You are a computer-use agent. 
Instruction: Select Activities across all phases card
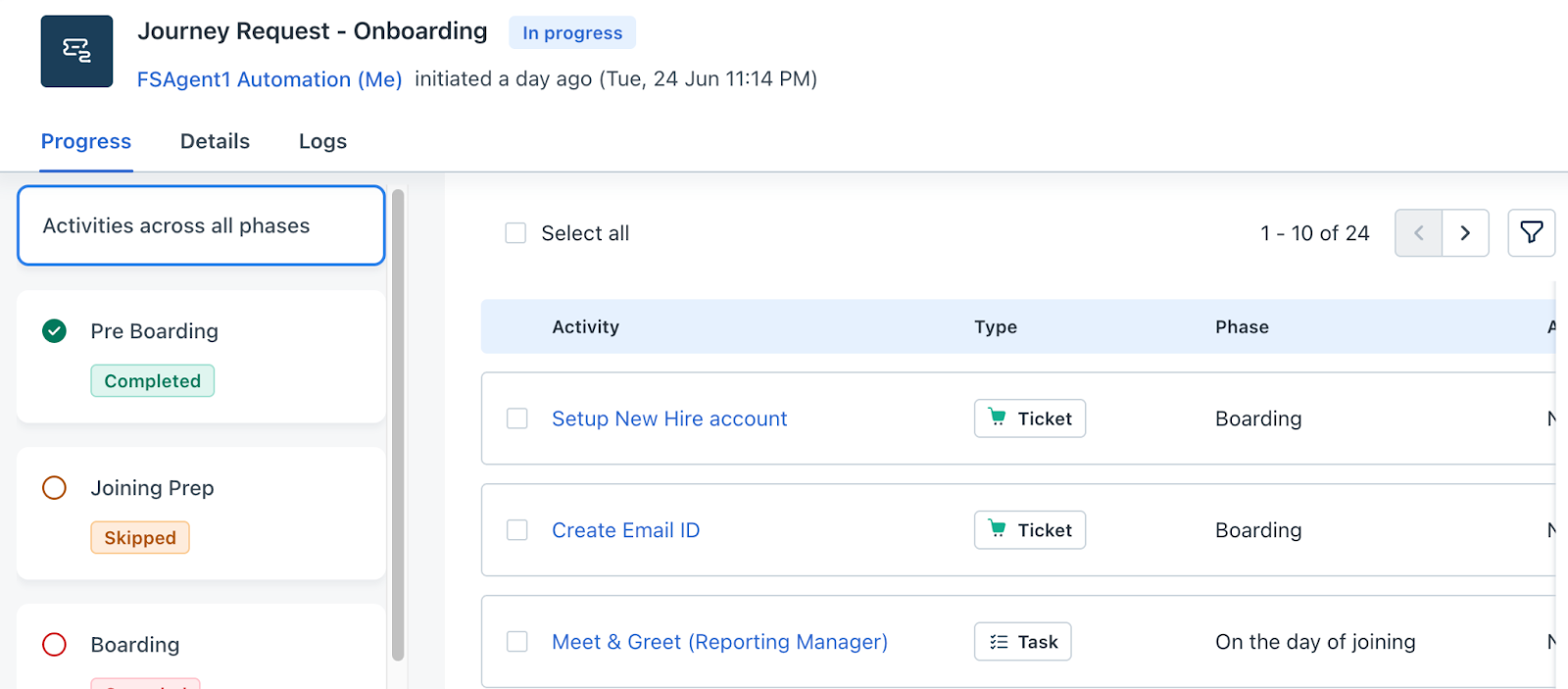(x=201, y=225)
